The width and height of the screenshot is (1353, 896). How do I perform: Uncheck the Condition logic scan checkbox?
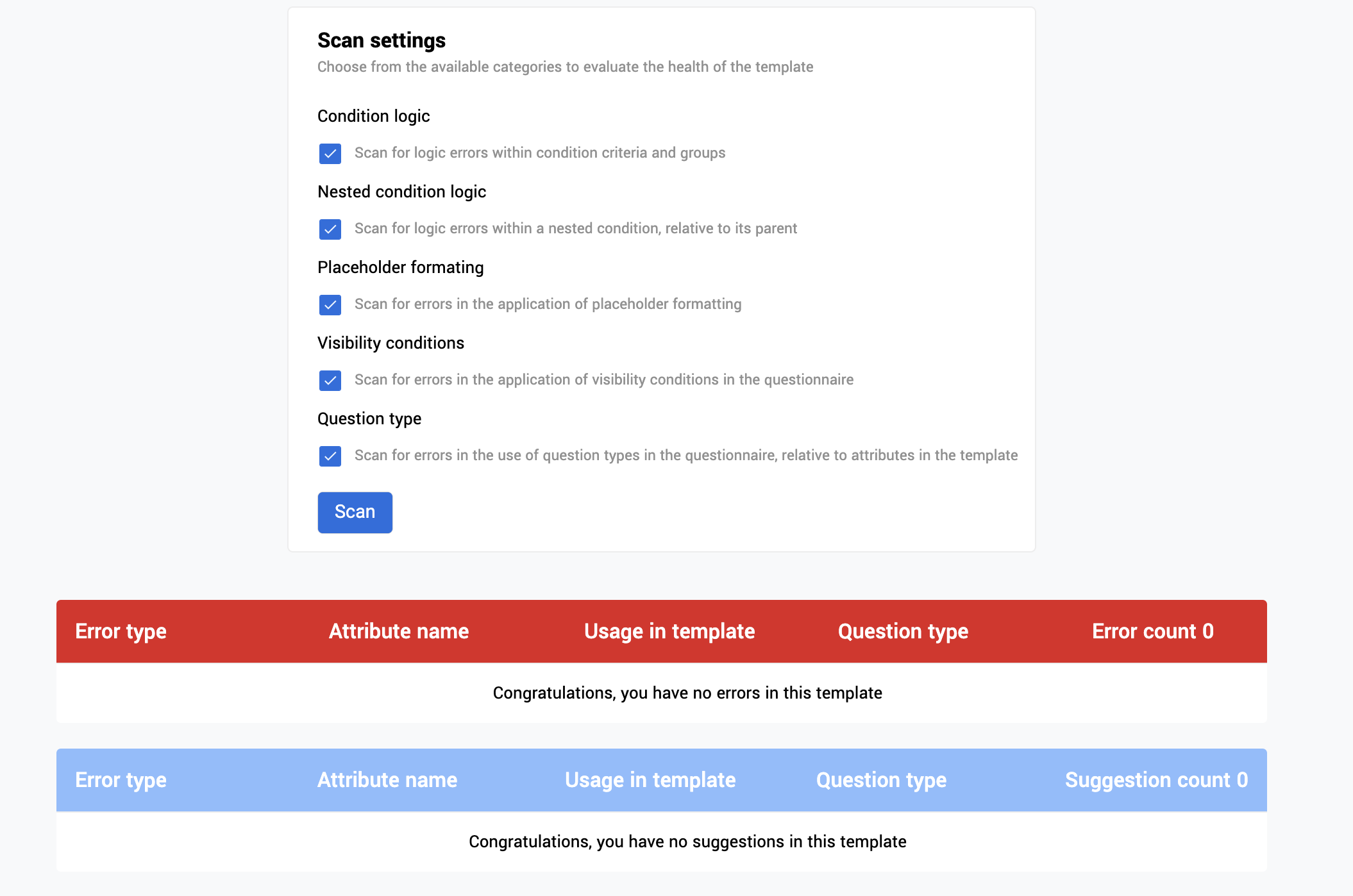330,154
